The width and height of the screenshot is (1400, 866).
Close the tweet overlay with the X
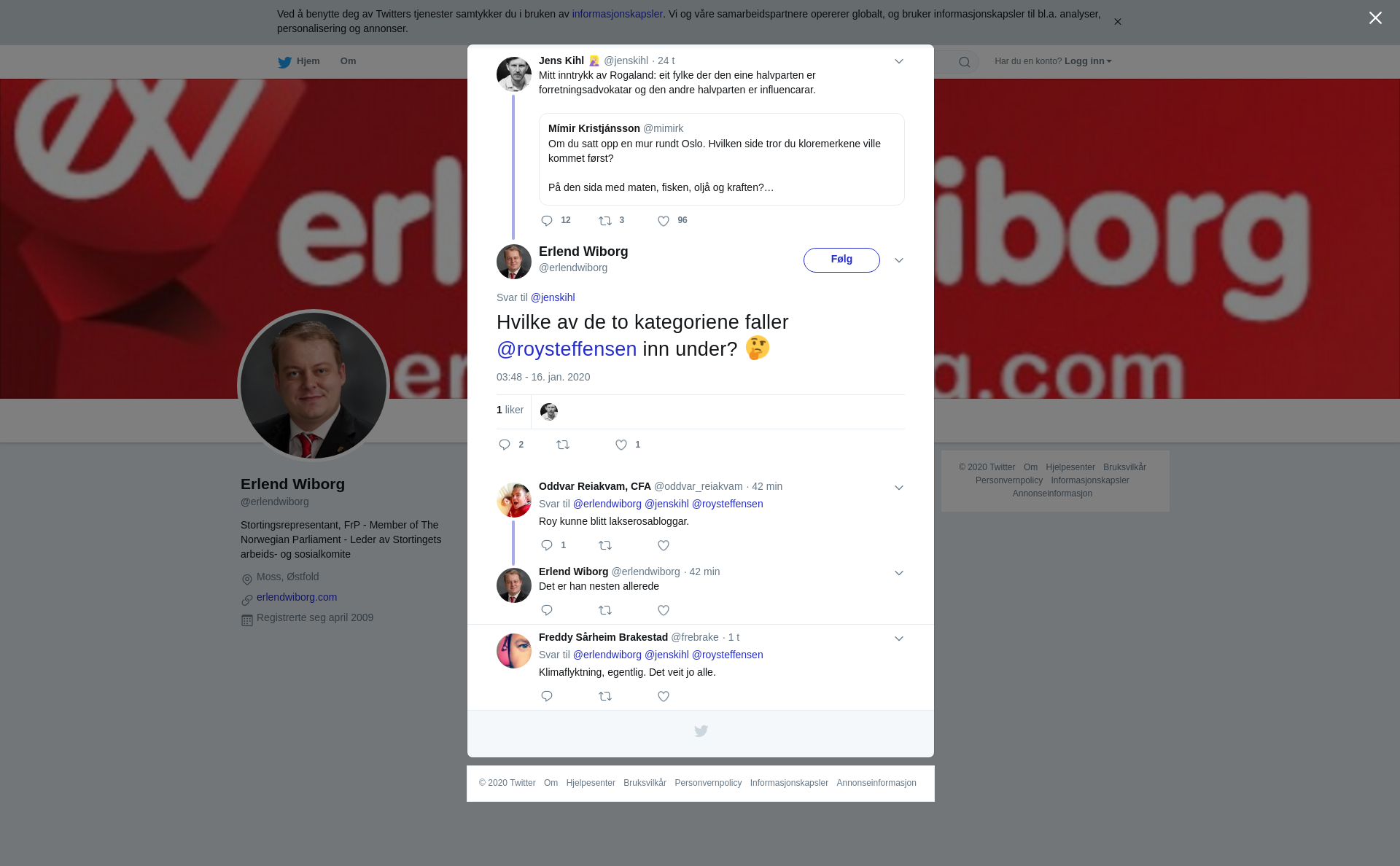pyautogui.click(x=1375, y=17)
